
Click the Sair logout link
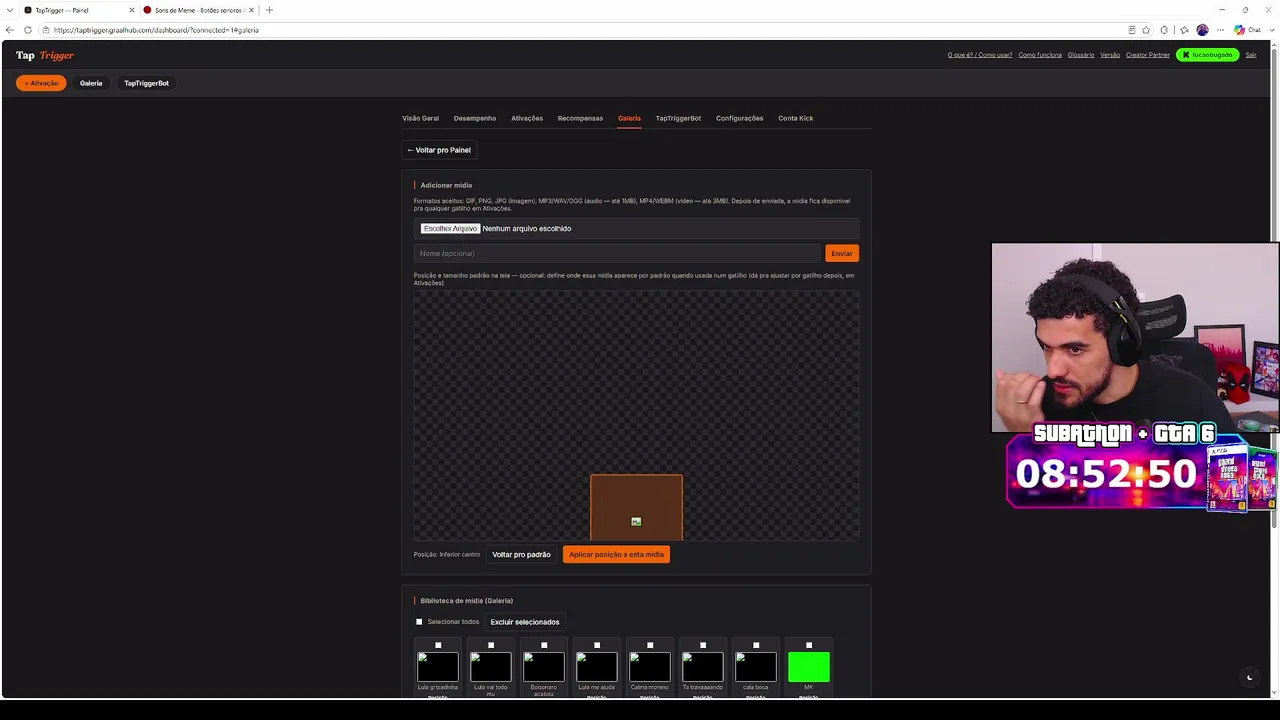coord(1250,55)
